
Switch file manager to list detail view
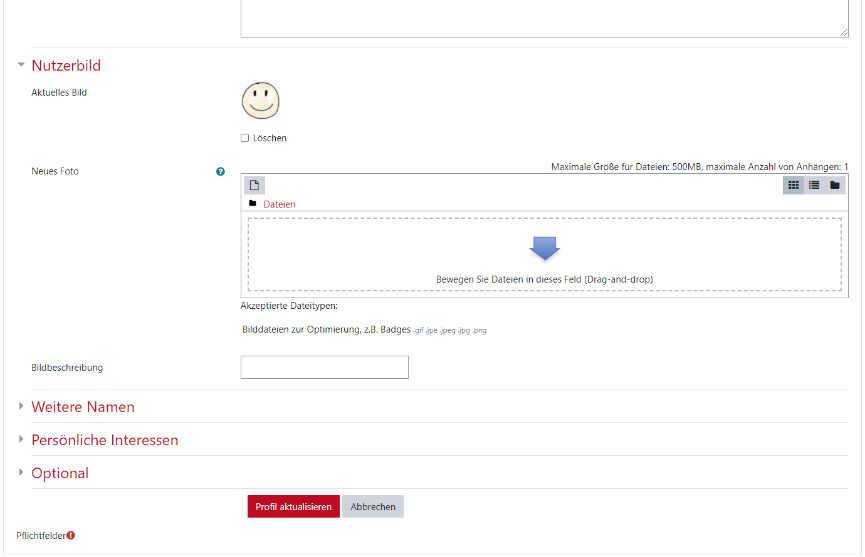pos(814,185)
